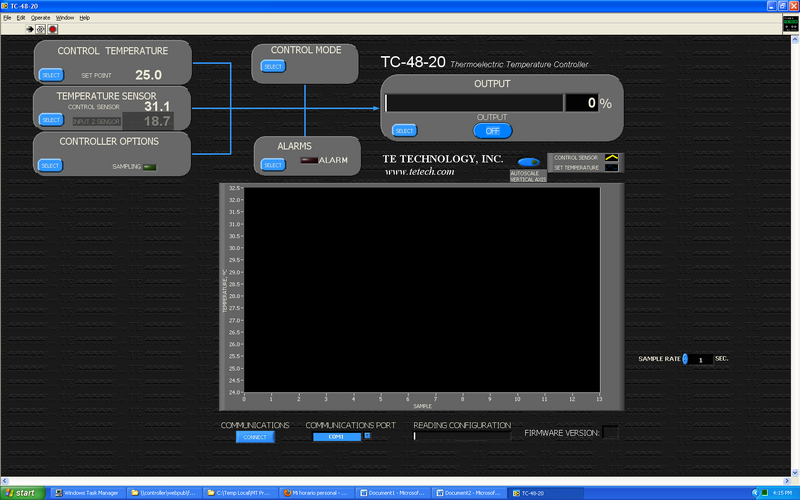The image size is (800, 500).
Task: Click the Control Sensor yellow plot legend icon
Action: click(611, 158)
